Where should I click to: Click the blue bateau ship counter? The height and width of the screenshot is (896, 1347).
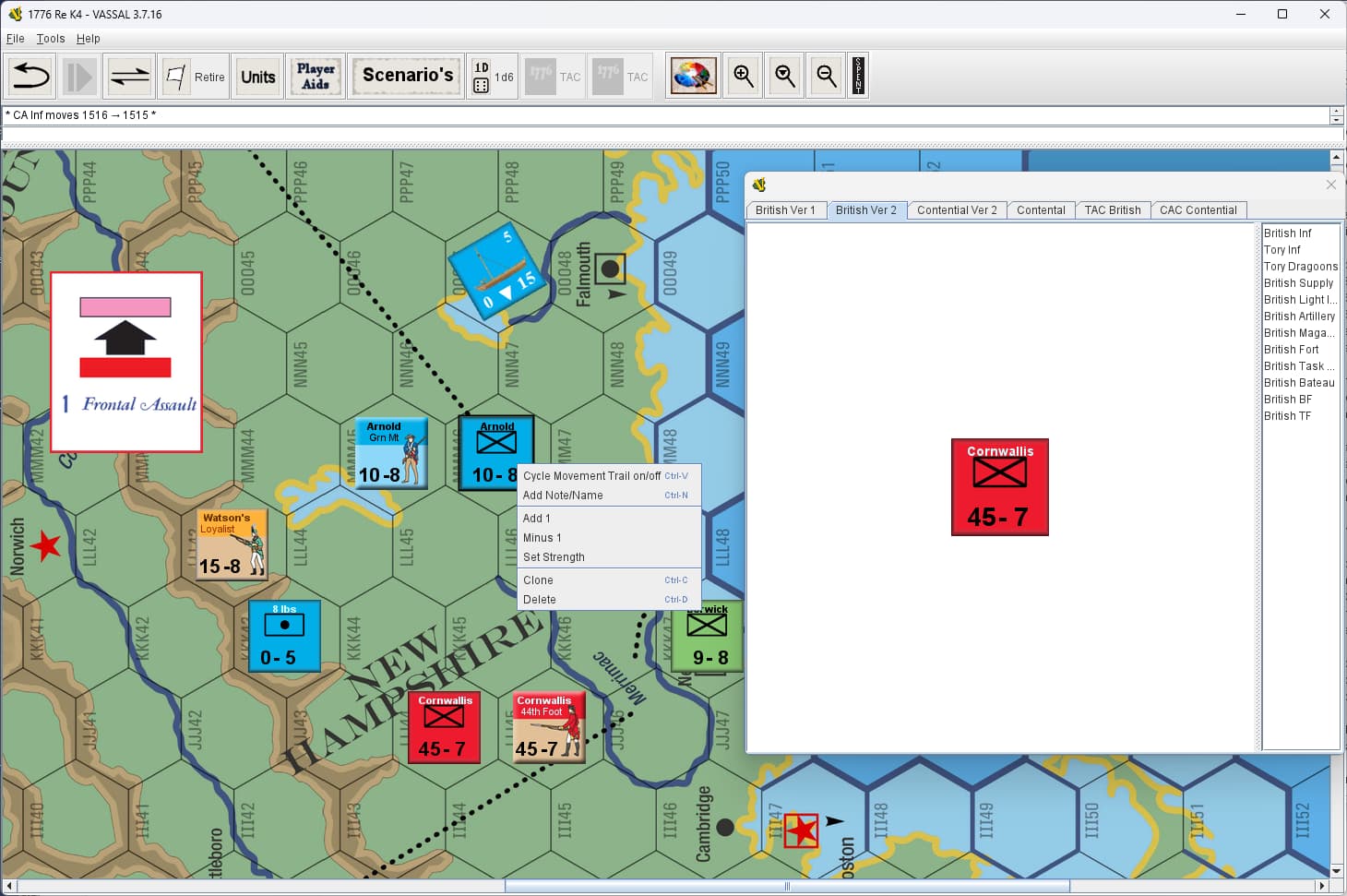point(497,270)
